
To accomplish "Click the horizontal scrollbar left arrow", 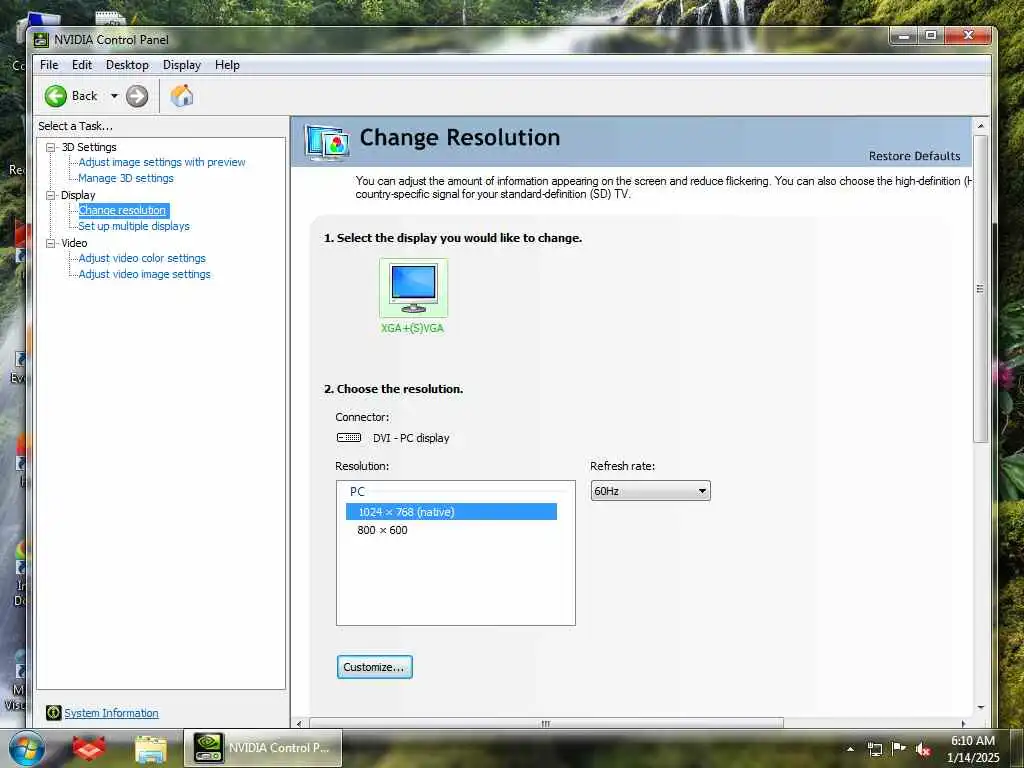I will (299, 724).
